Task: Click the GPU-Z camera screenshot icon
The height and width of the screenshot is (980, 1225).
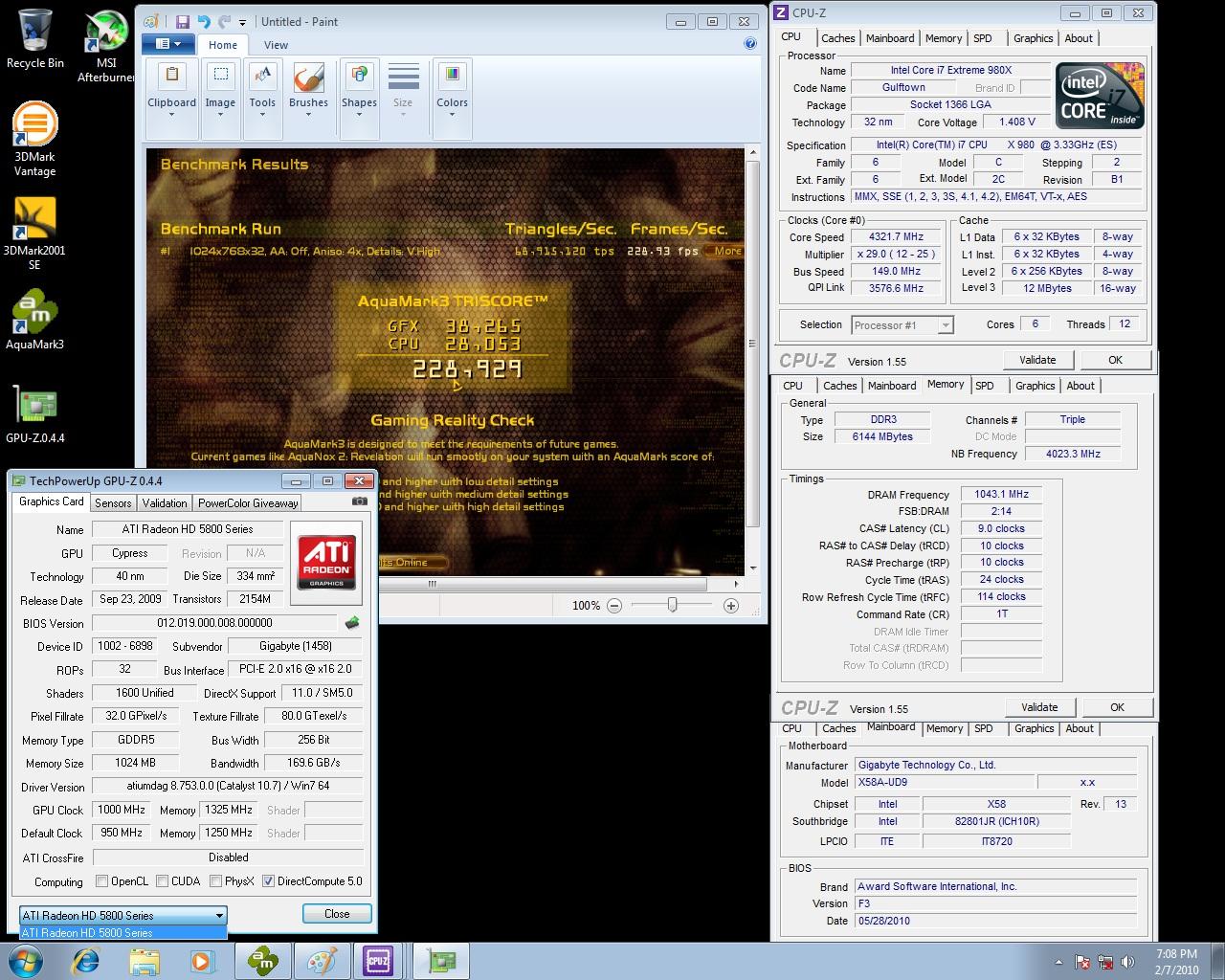Action: pos(360,501)
